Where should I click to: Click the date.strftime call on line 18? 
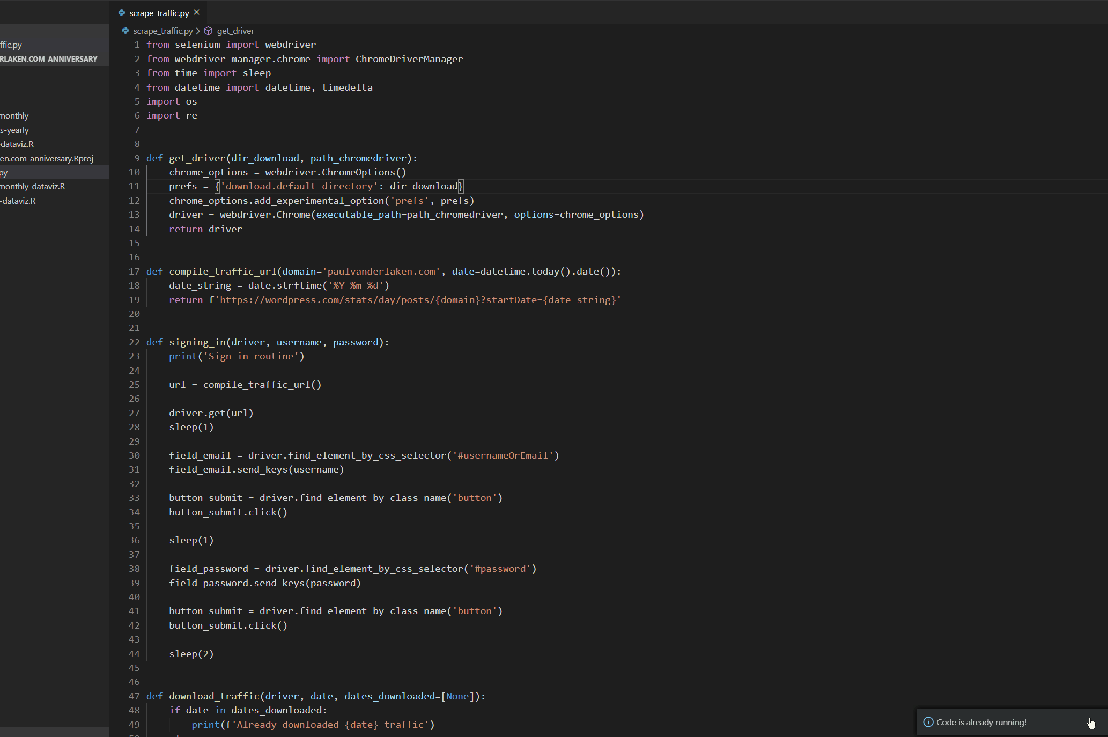click(x=319, y=285)
